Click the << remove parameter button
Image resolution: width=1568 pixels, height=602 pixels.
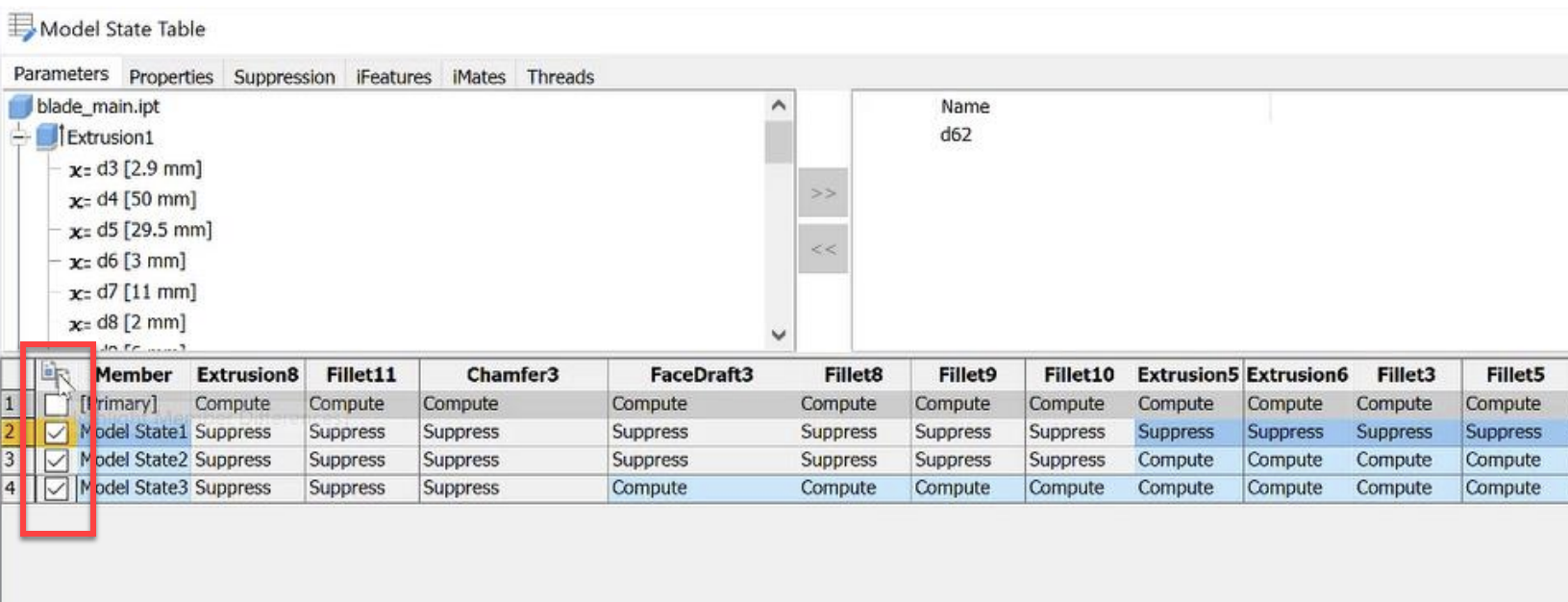823,249
